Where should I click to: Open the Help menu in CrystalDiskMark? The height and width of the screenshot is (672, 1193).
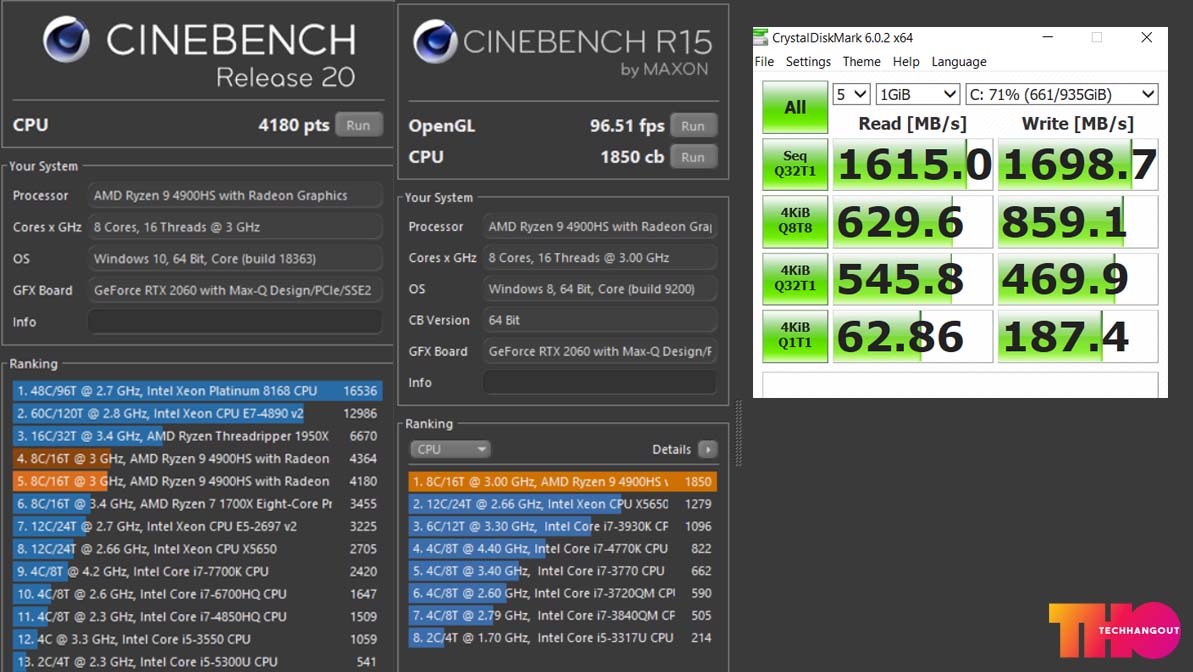[x=906, y=62]
